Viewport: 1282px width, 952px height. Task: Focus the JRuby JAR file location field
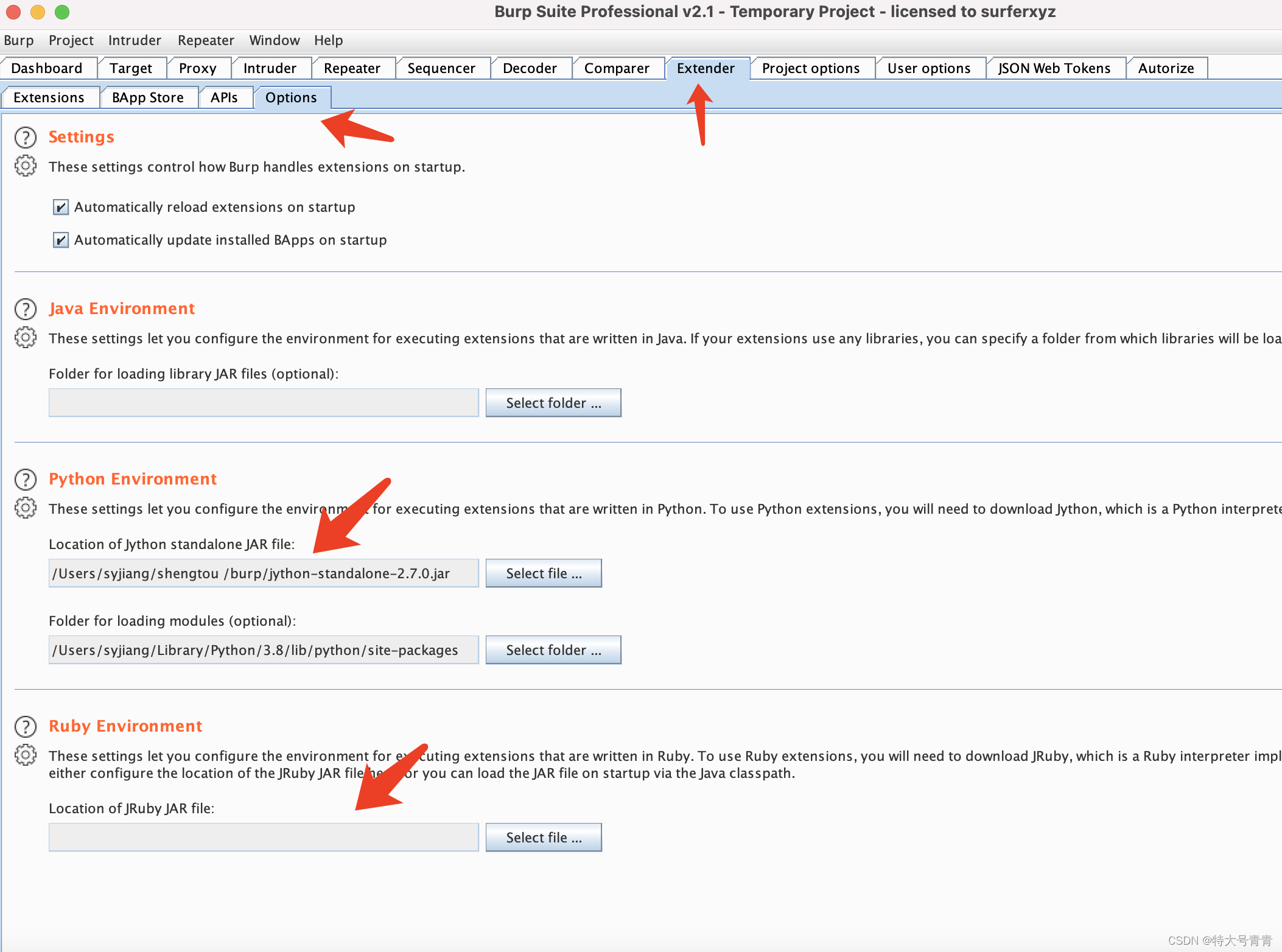264,838
